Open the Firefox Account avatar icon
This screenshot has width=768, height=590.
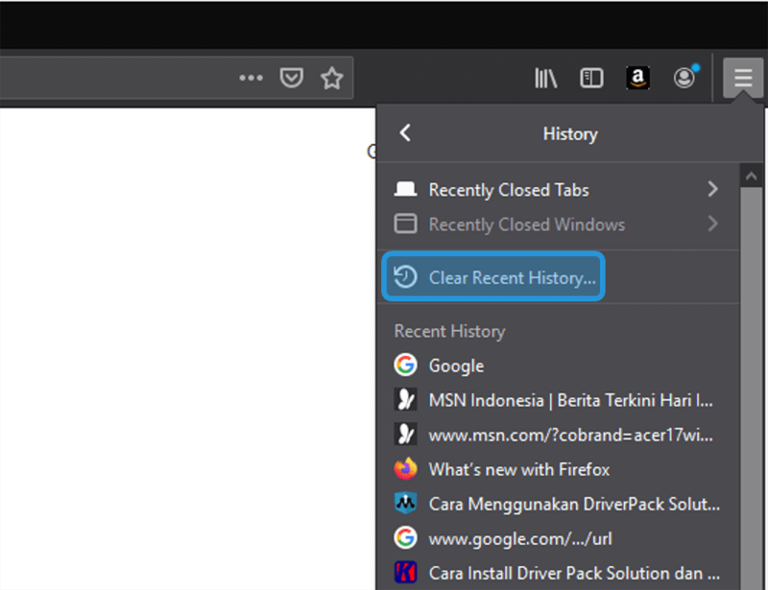coord(685,76)
